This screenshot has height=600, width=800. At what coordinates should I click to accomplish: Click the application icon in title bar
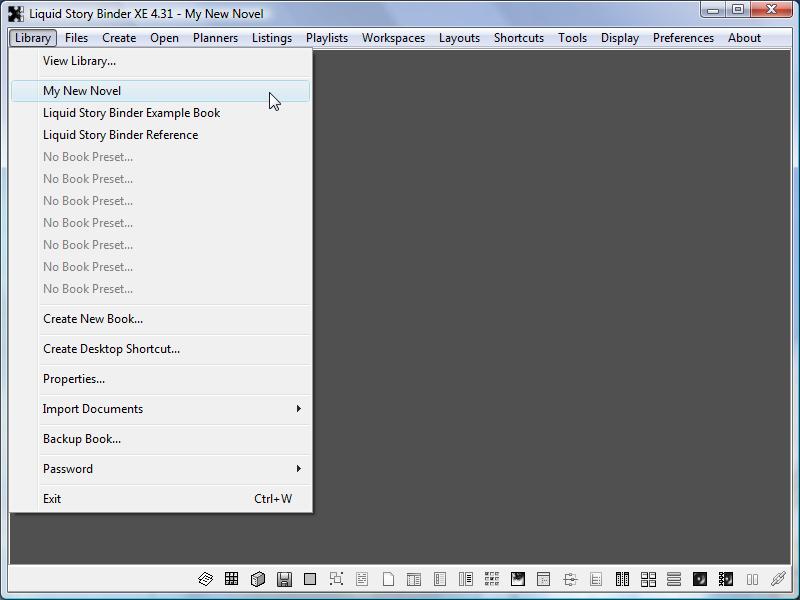click(16, 14)
